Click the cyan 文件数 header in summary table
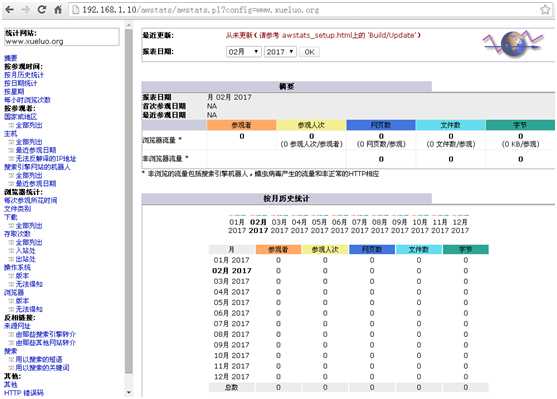Image resolution: width=557 pixels, height=399 pixels. click(450, 125)
